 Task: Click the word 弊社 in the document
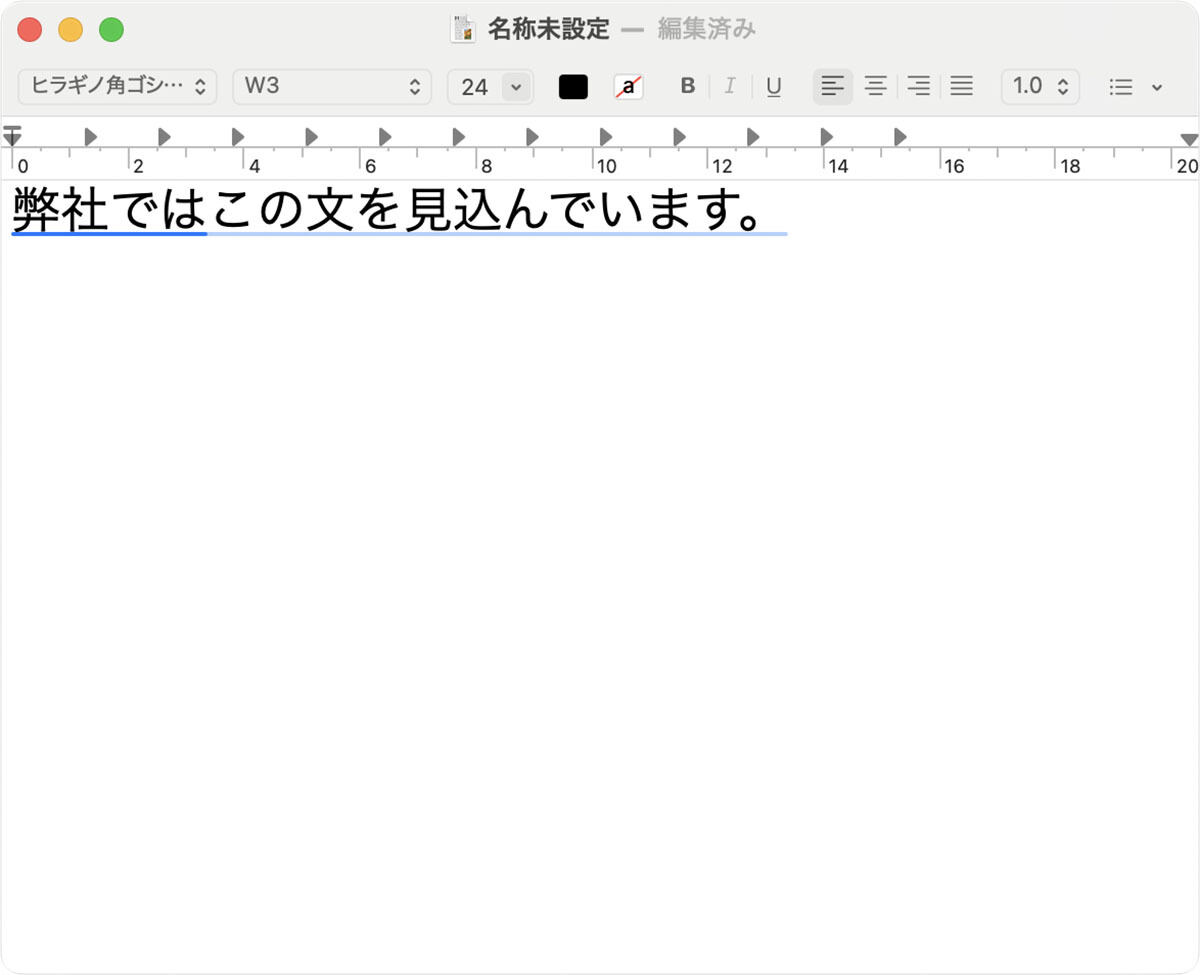[60, 209]
